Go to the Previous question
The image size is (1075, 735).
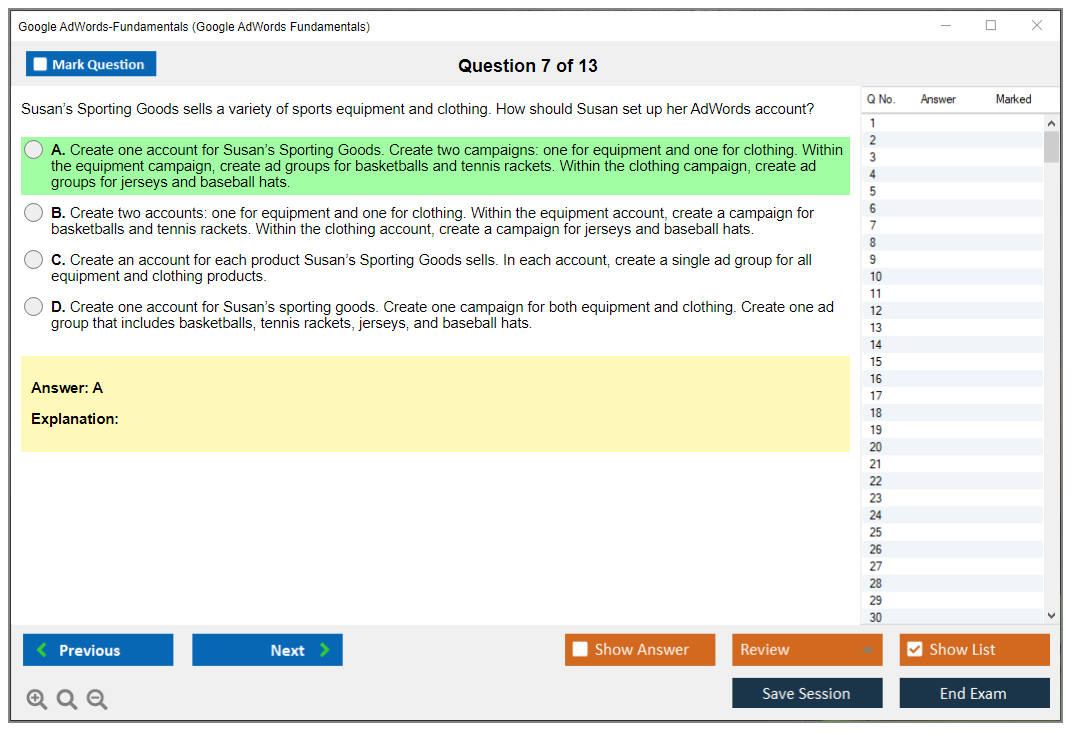coord(98,650)
